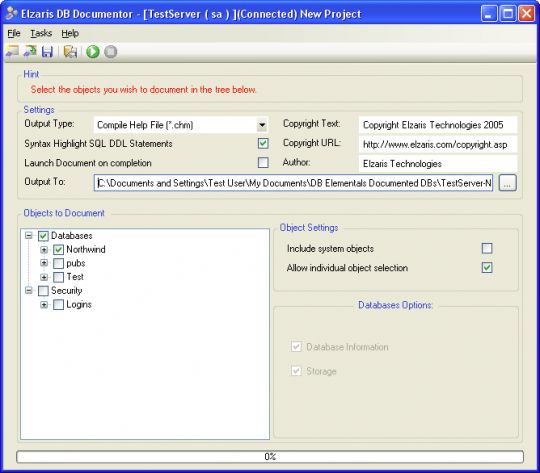Uncheck Allow individual object selection
540x473 pixels.
click(x=487, y=268)
